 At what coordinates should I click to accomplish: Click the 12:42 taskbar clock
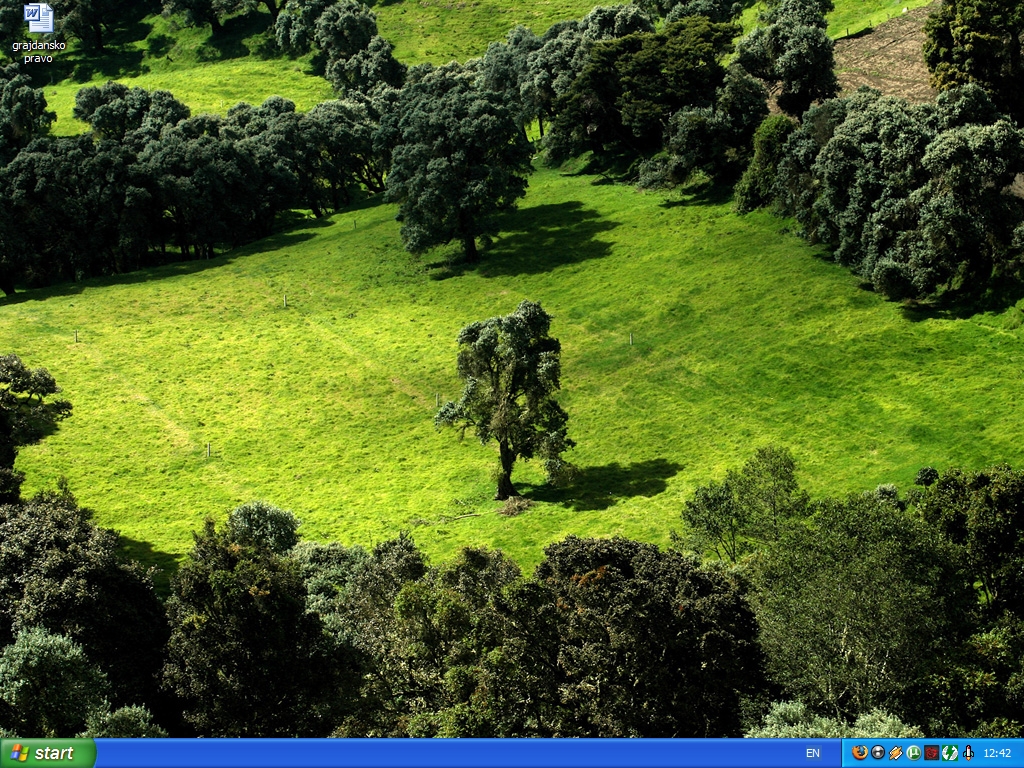click(997, 753)
